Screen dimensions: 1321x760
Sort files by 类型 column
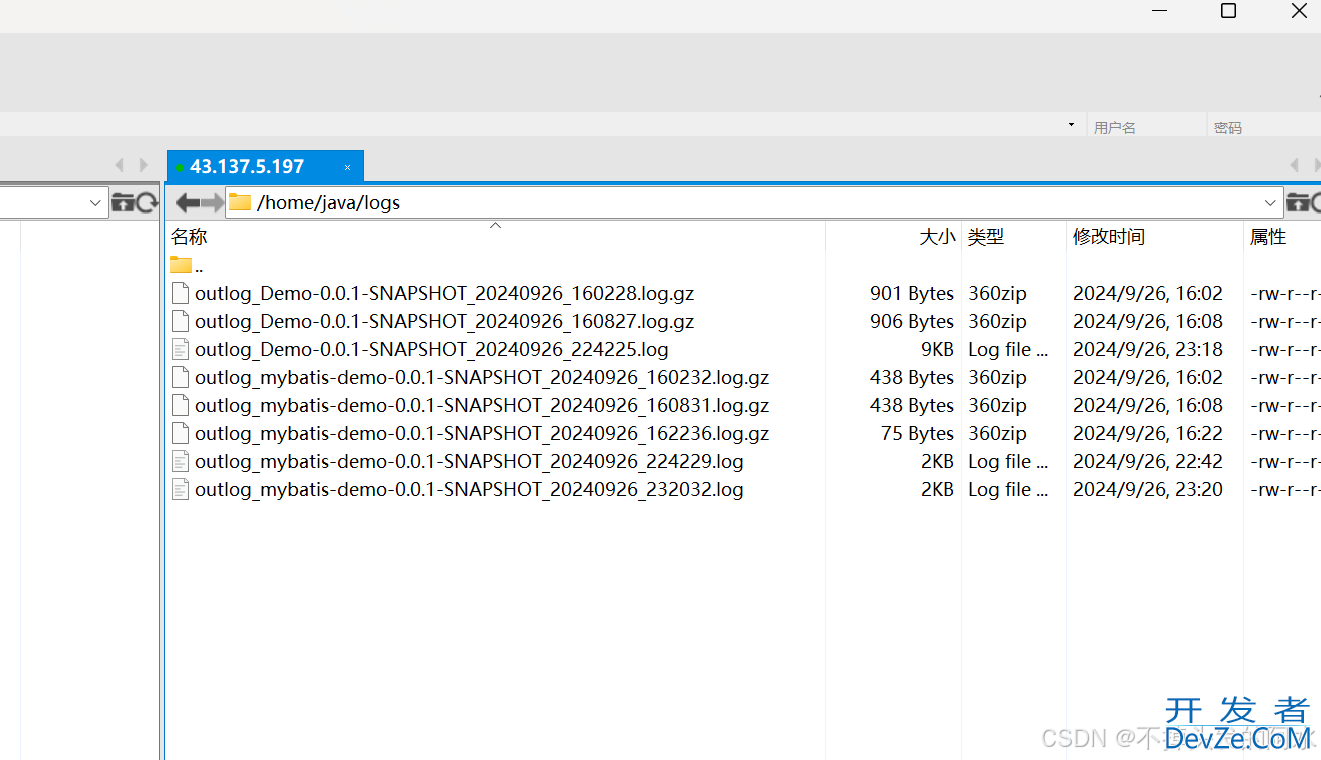click(x=986, y=237)
